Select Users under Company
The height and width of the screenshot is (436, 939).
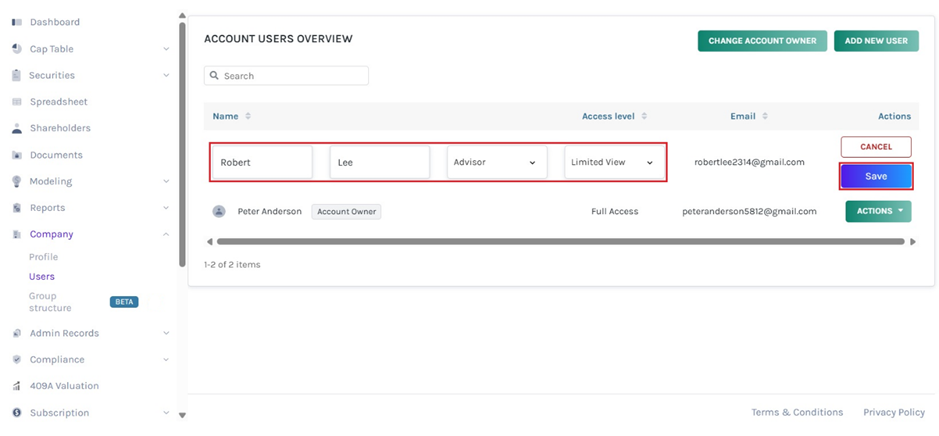(x=42, y=277)
